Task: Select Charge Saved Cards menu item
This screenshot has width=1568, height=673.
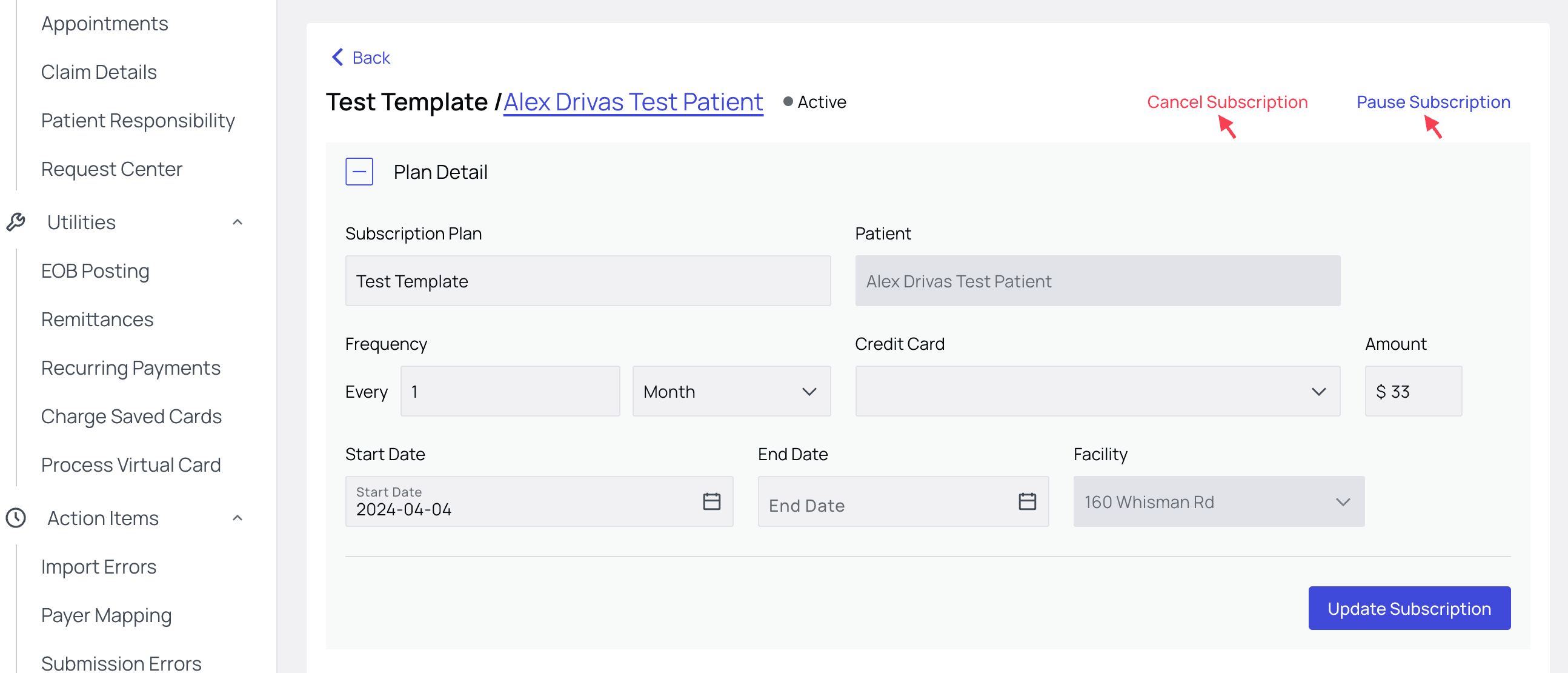Action: (x=131, y=416)
